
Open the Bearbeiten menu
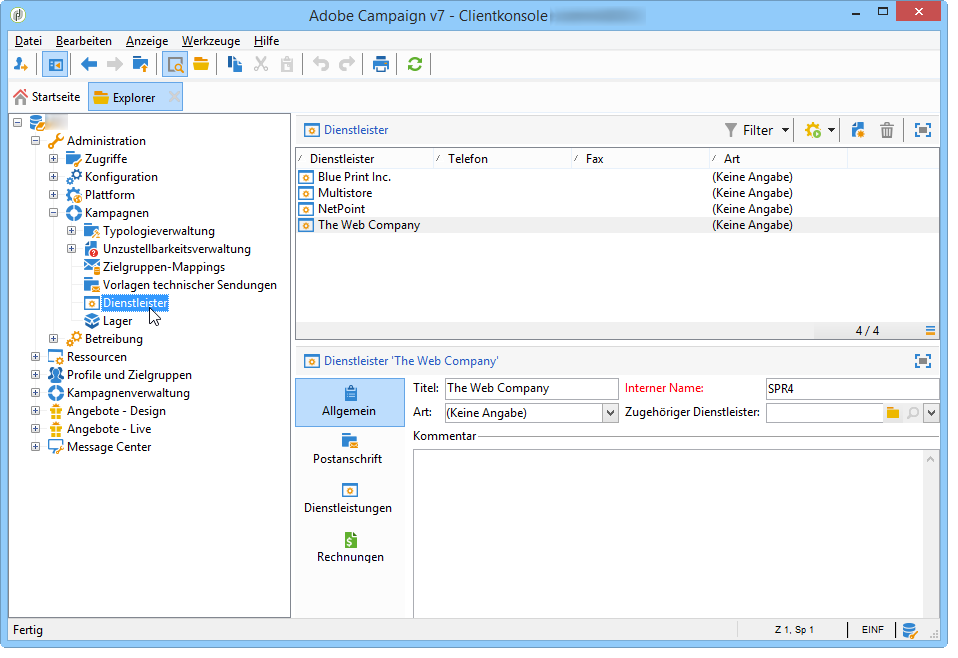pyautogui.click(x=84, y=41)
